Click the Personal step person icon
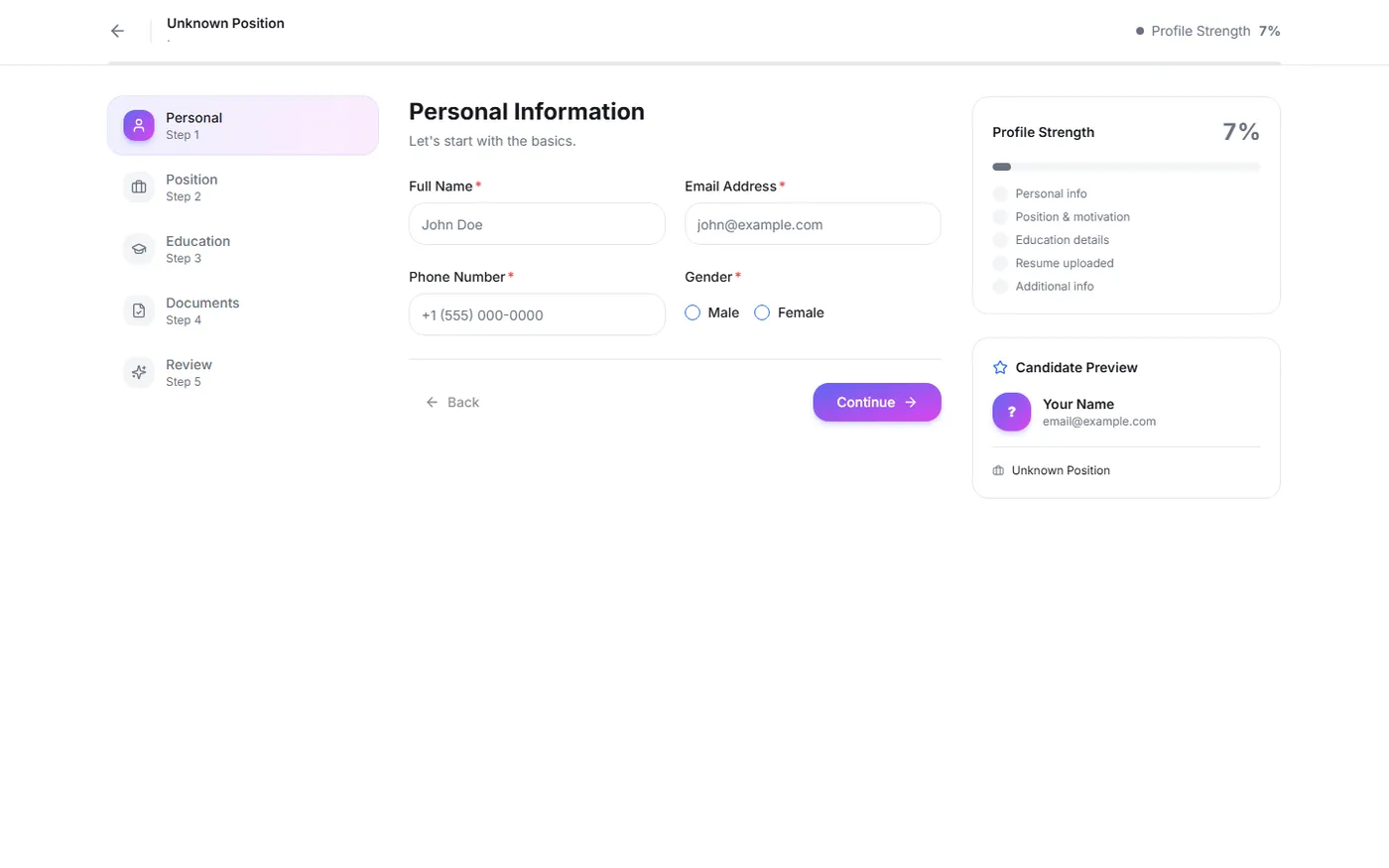 (139, 125)
